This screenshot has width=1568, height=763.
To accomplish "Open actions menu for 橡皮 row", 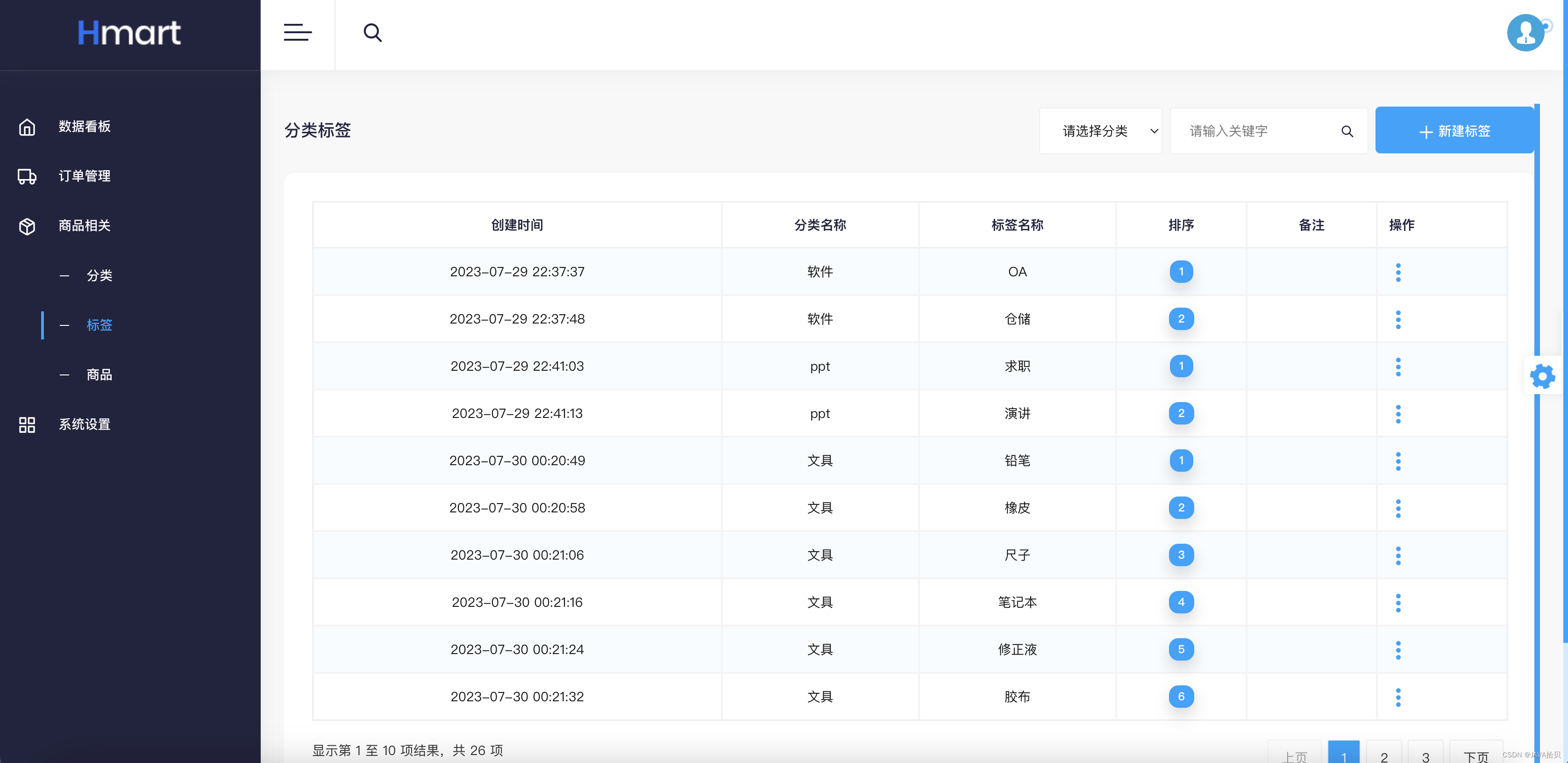I will pos(1398,509).
